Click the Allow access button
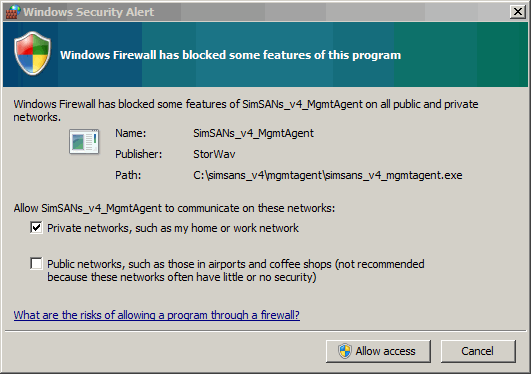531x374 pixels. (x=378, y=351)
